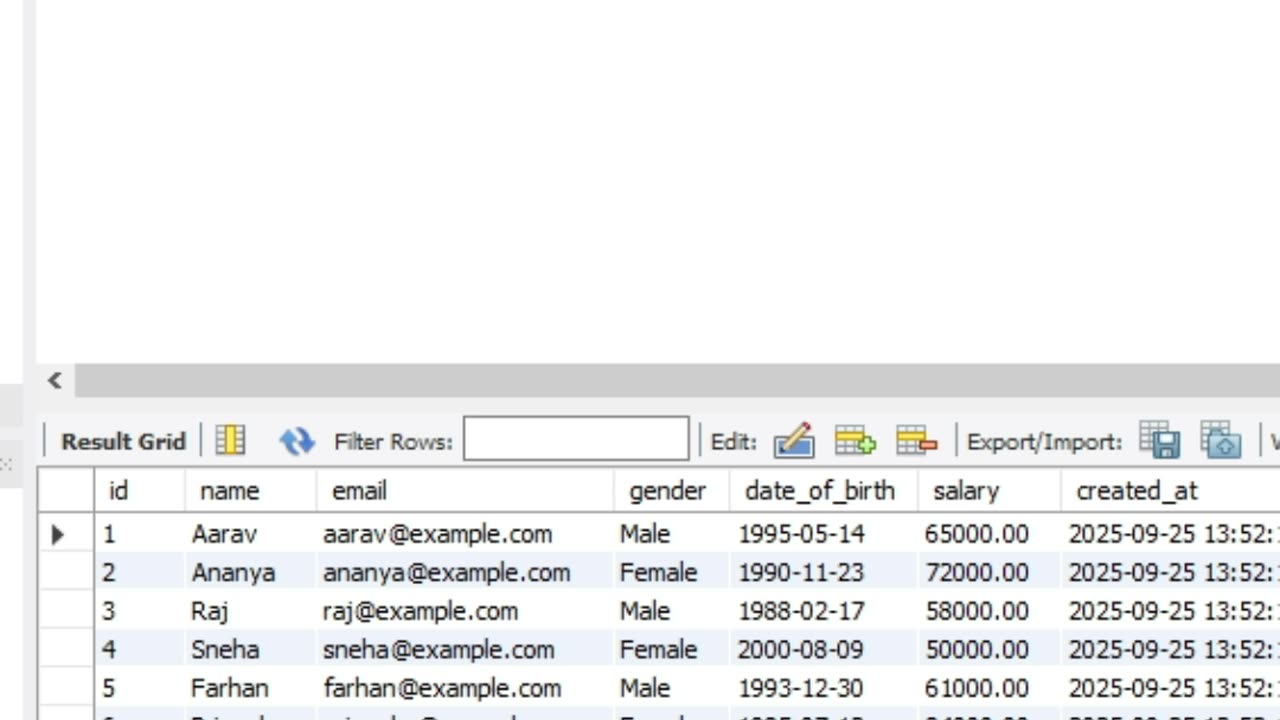This screenshot has width=1280, height=720.
Task: Sort by the id column header
Action: click(140, 491)
